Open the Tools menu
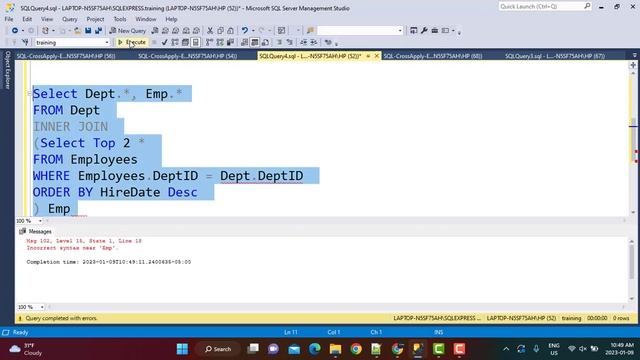 (x=120, y=19)
